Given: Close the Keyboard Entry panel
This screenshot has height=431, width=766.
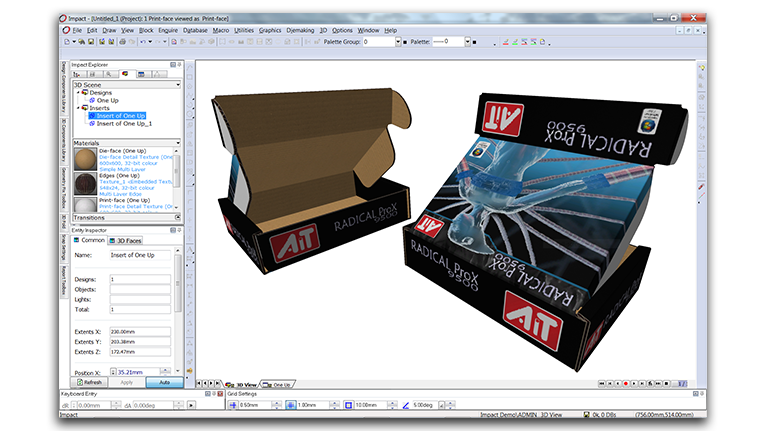Looking at the screenshot, I should pos(220,394).
